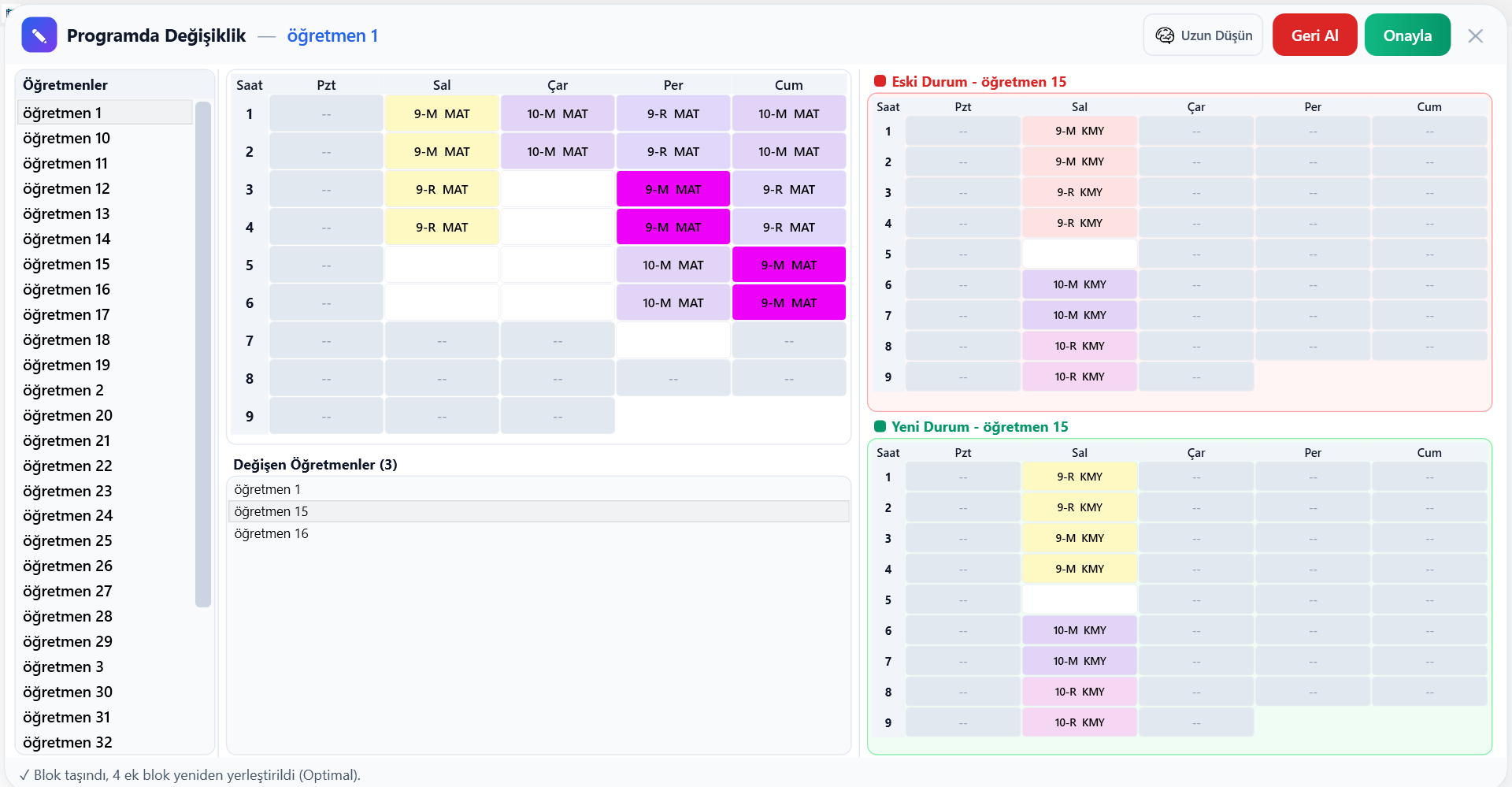Image resolution: width=1512 pixels, height=787 pixels.
Task: Click the green Yeni Durum indicator square
Action: point(880,426)
